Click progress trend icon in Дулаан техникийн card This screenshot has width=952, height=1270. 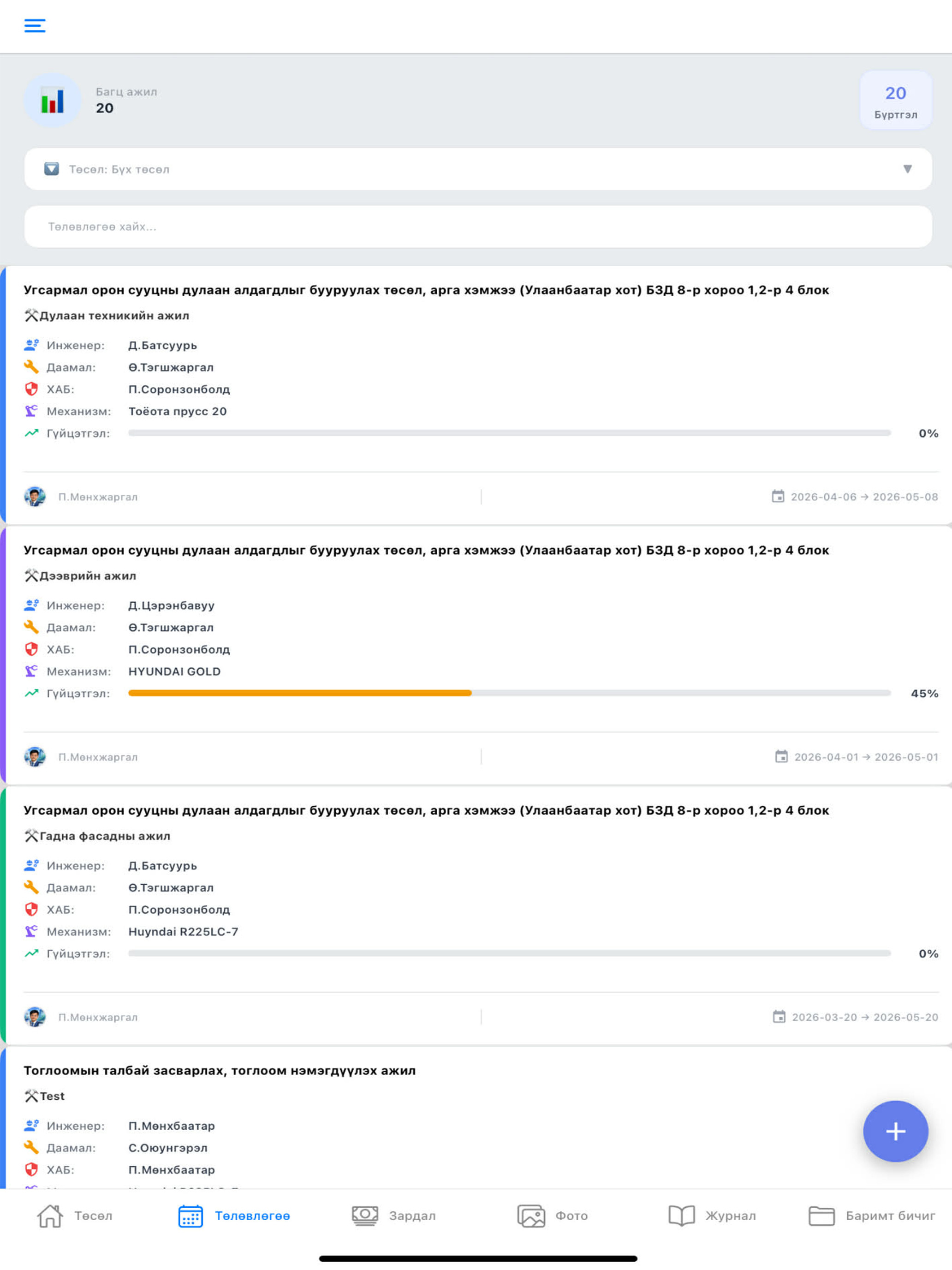pos(31,433)
